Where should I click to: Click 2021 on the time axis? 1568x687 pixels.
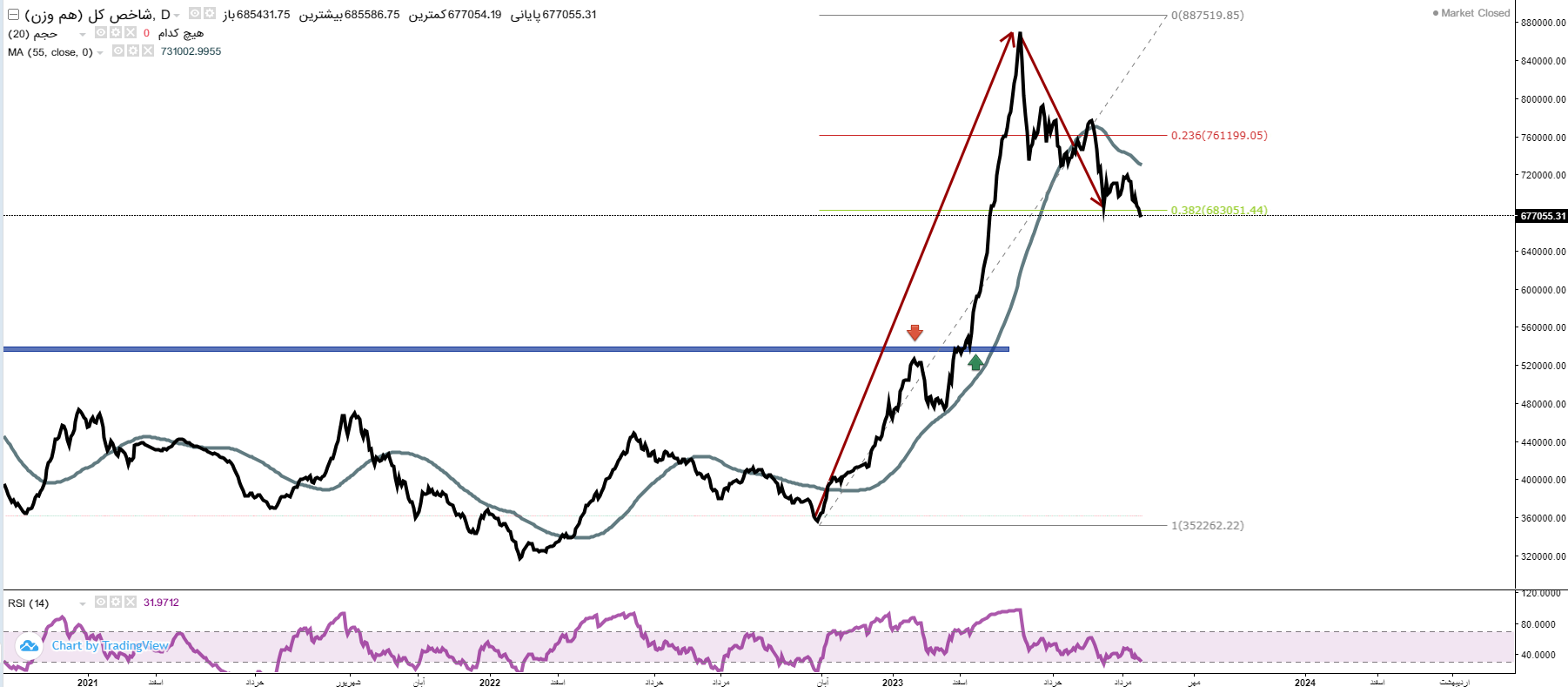pos(87,682)
